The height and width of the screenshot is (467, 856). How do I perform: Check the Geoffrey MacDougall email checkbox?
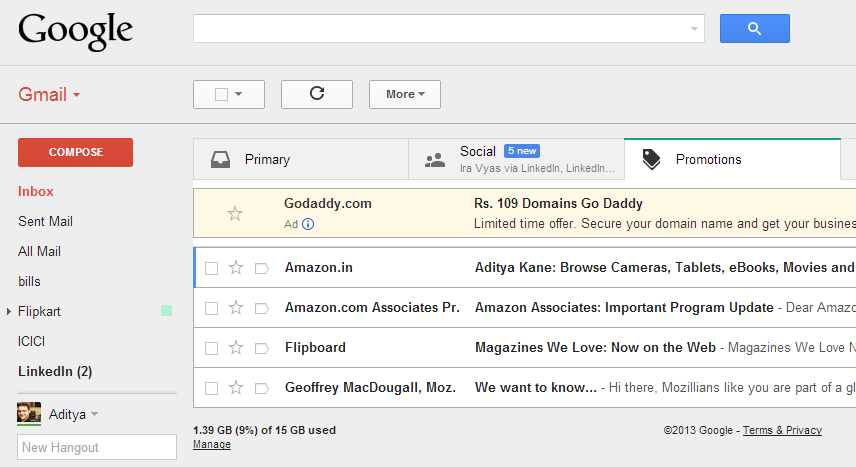click(x=211, y=388)
